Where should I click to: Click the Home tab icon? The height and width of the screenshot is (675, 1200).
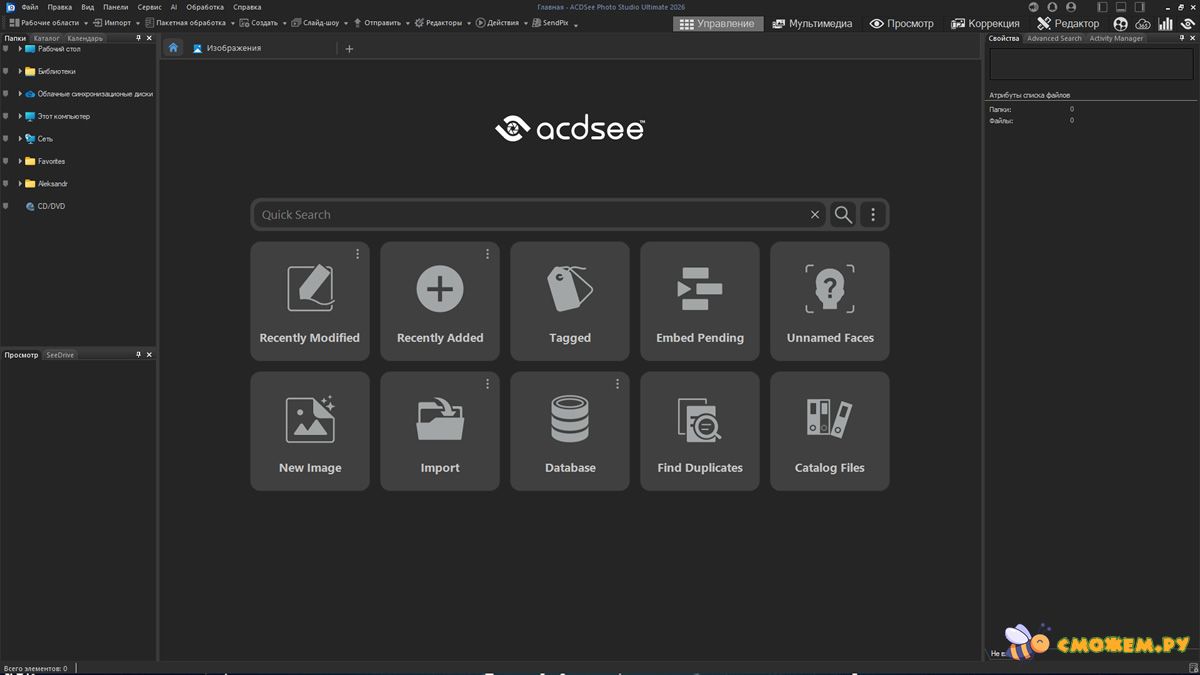[x=173, y=48]
